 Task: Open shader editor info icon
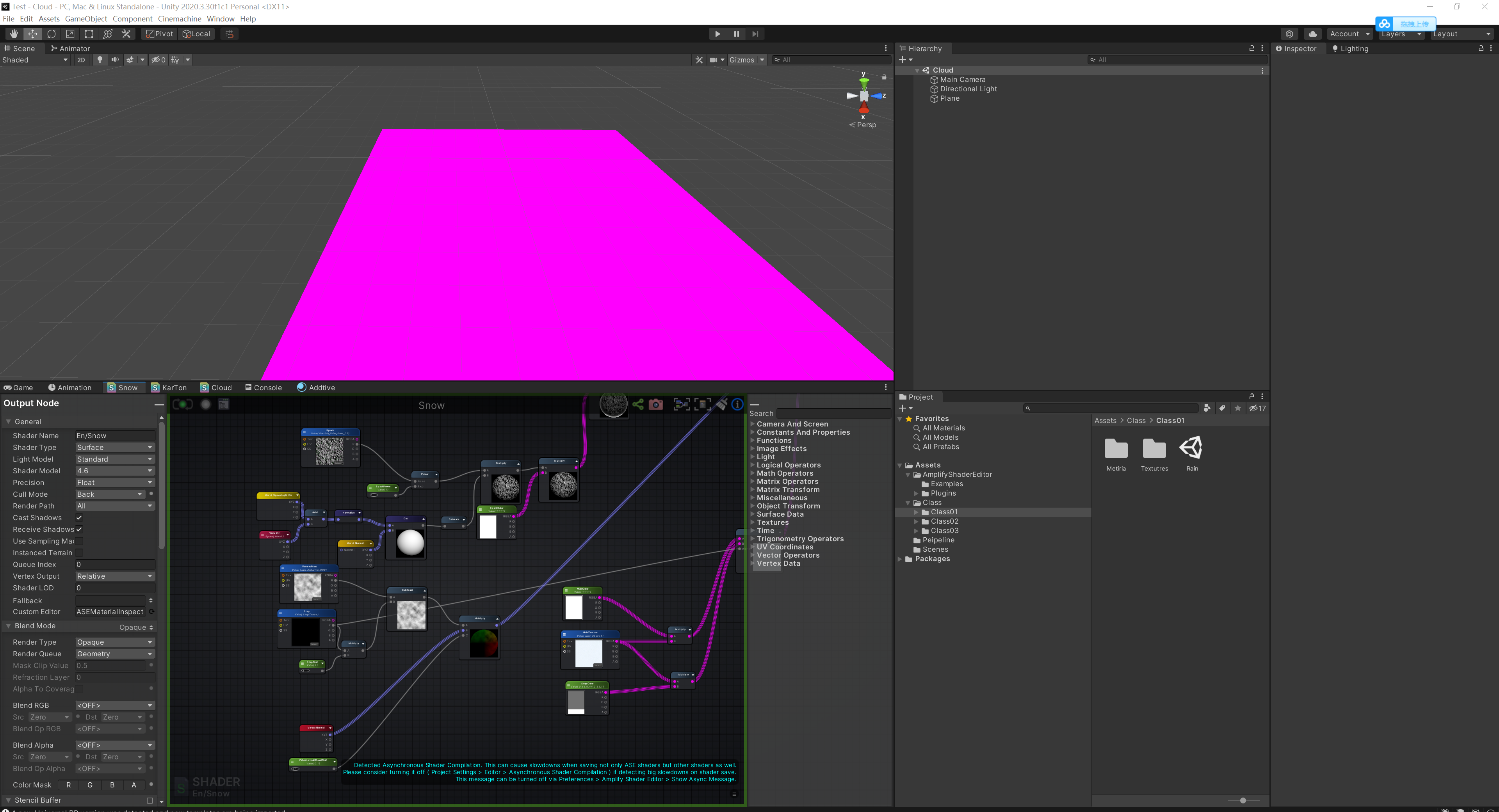pyautogui.click(x=737, y=404)
